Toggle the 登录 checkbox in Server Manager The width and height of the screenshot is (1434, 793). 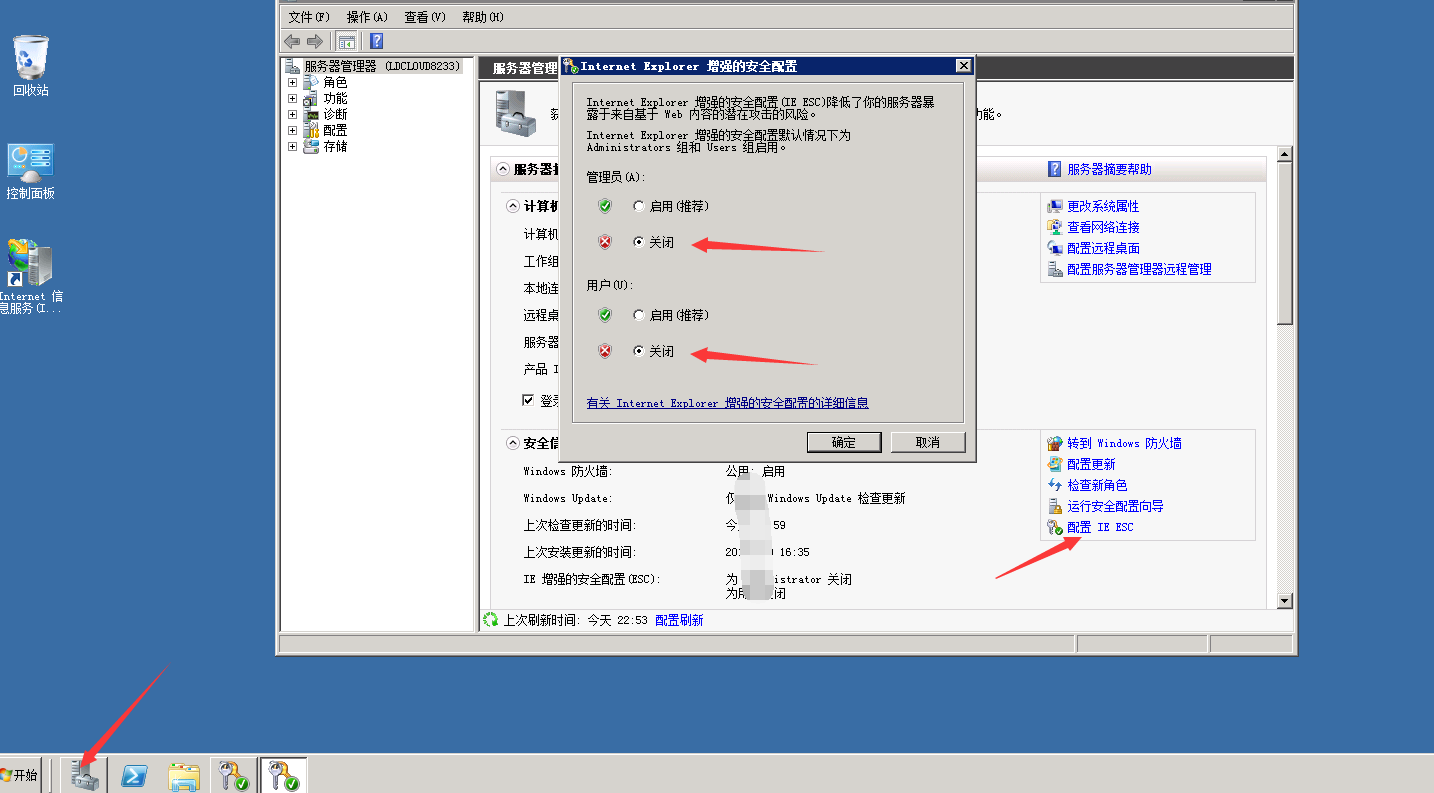click(x=529, y=400)
